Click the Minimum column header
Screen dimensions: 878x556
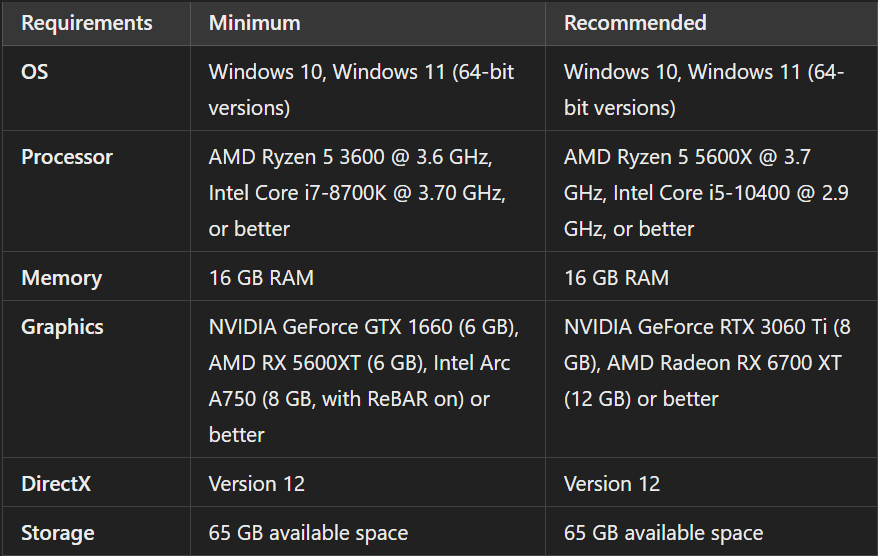coord(254,22)
